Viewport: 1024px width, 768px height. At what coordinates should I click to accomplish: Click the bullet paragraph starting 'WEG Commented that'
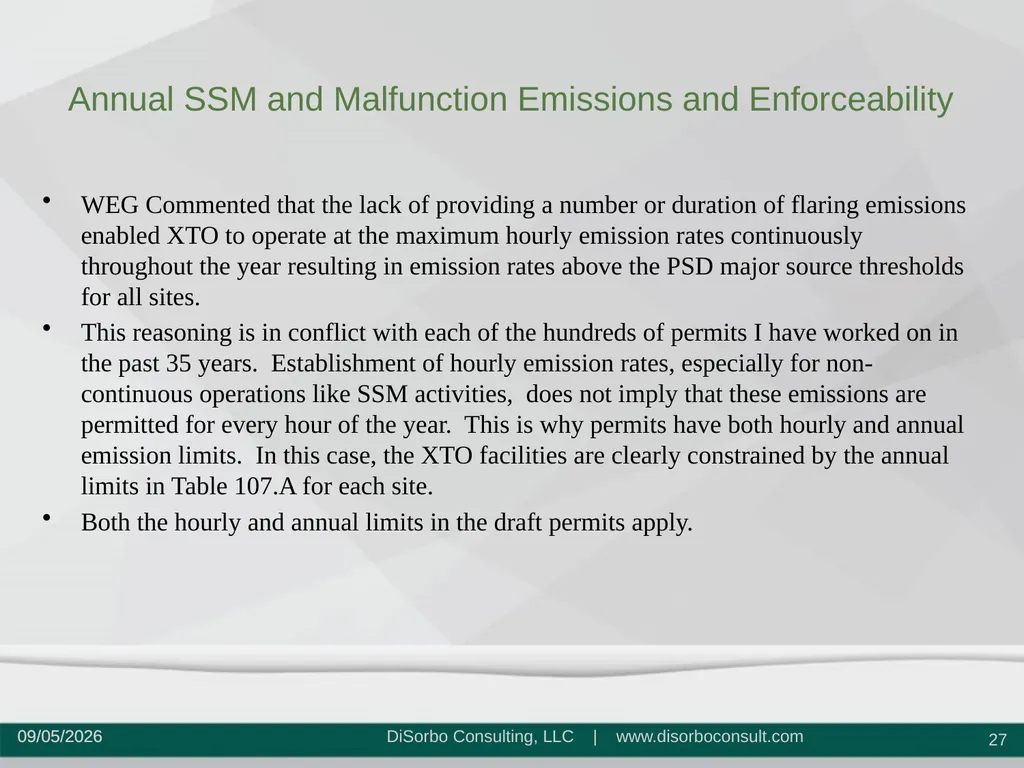[523, 251]
